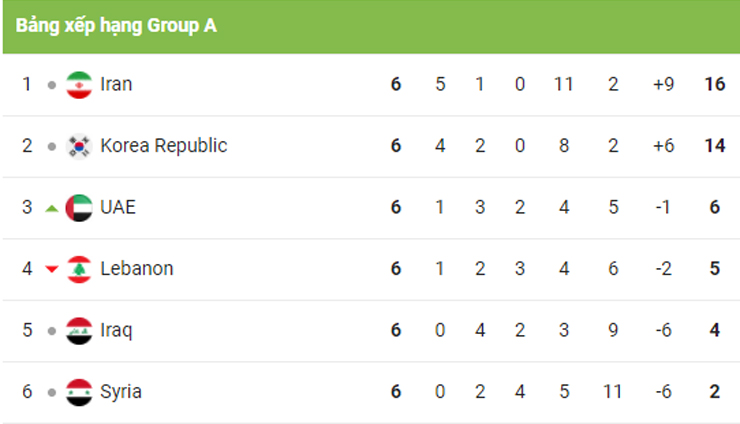Click Iraq's rank number 5

point(27,330)
